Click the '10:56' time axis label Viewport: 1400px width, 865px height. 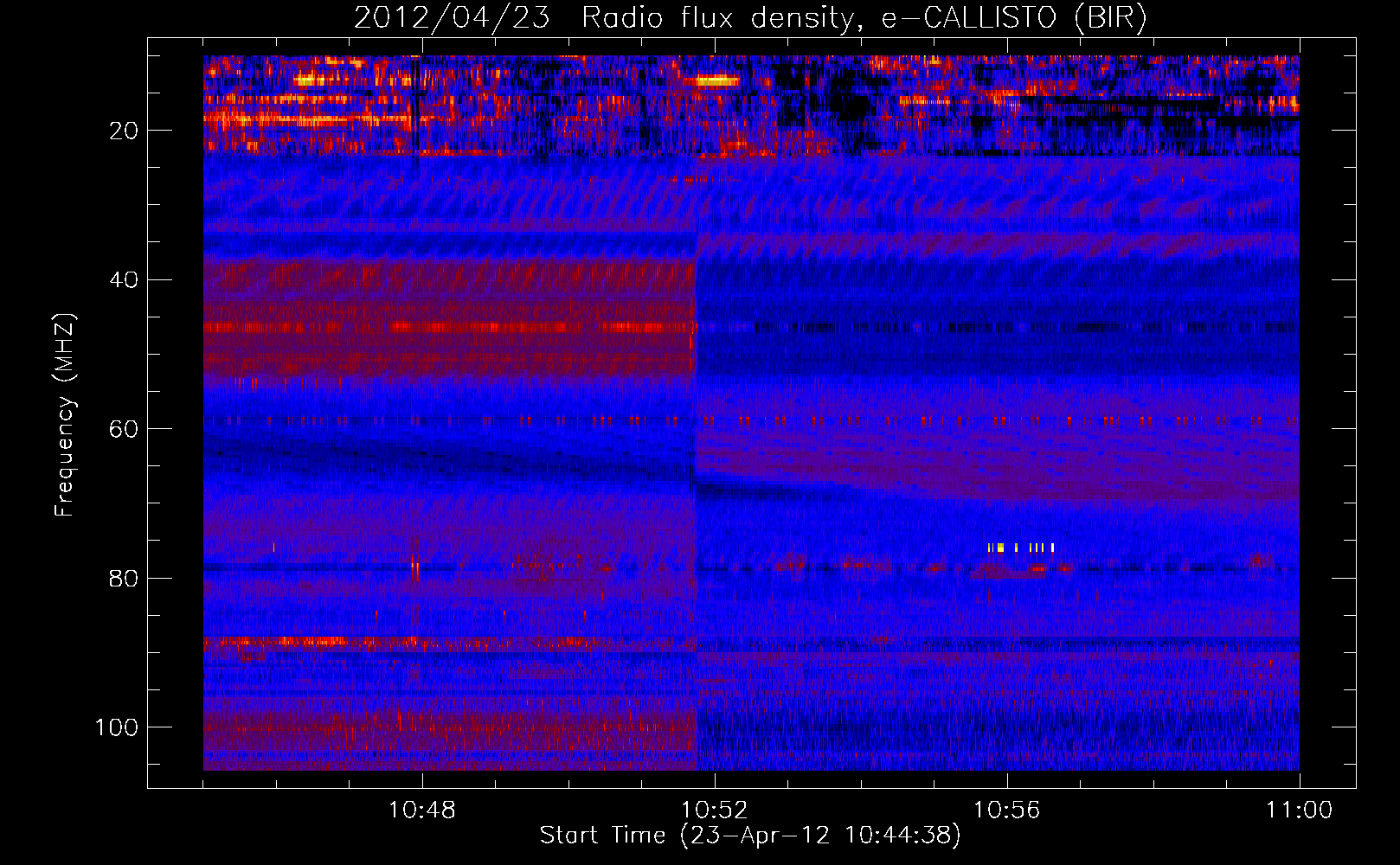(x=1006, y=811)
